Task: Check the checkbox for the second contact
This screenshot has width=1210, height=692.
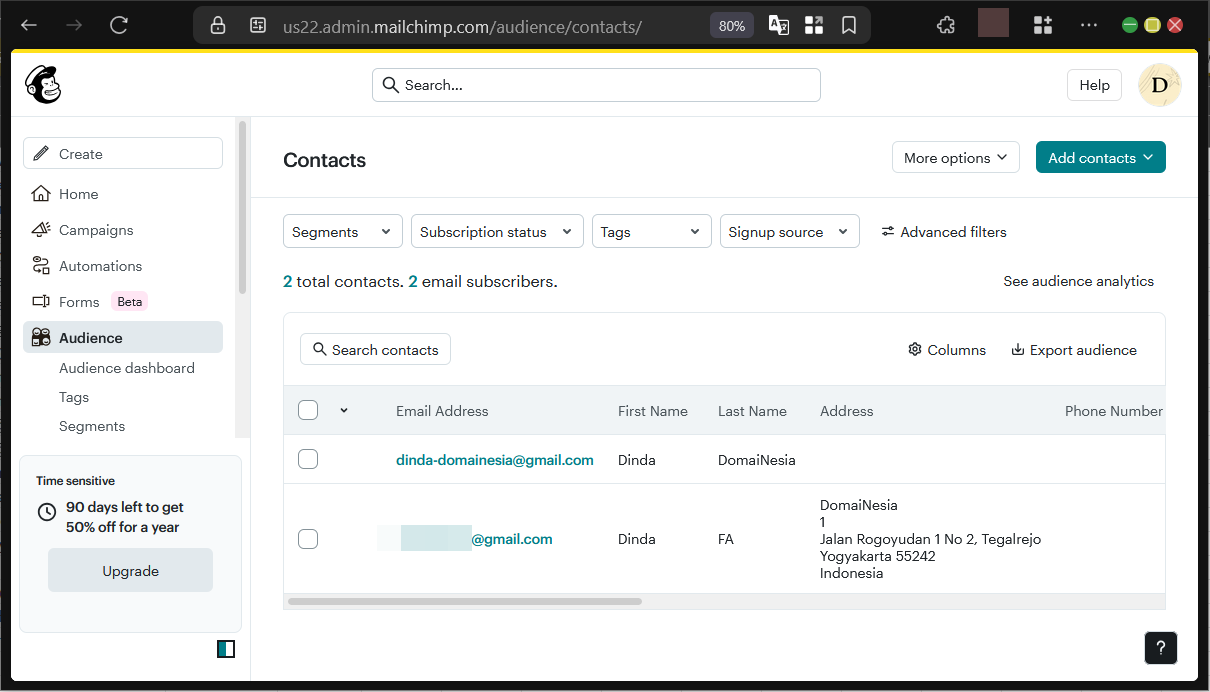Action: click(308, 538)
